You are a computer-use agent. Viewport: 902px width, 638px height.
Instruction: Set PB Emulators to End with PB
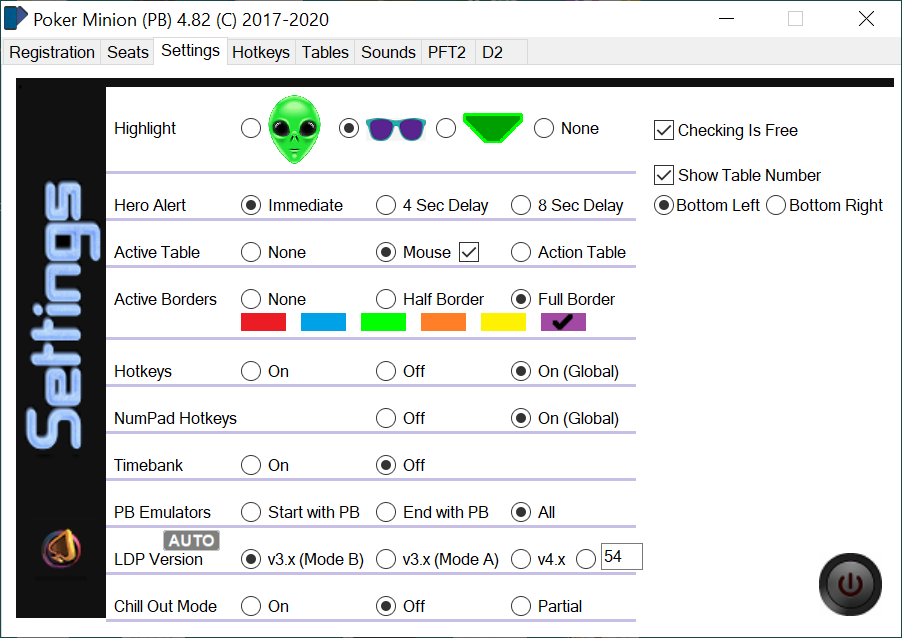pyautogui.click(x=385, y=512)
